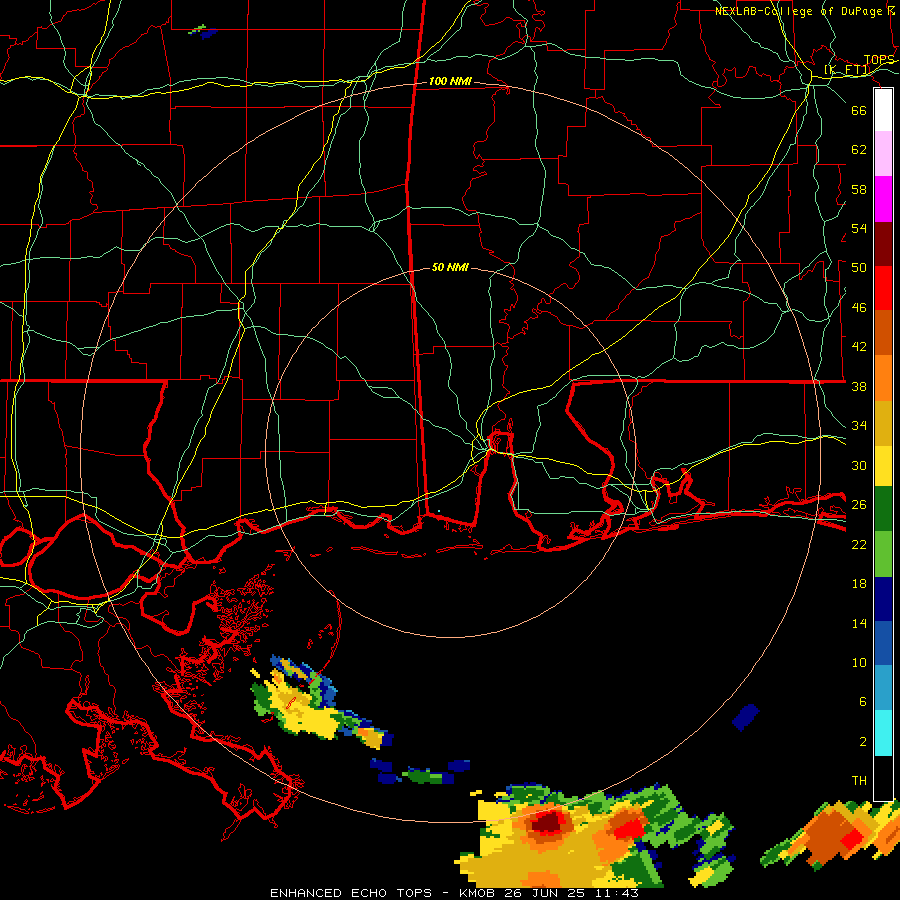Select the maroon legend color block

pyautogui.click(x=883, y=244)
